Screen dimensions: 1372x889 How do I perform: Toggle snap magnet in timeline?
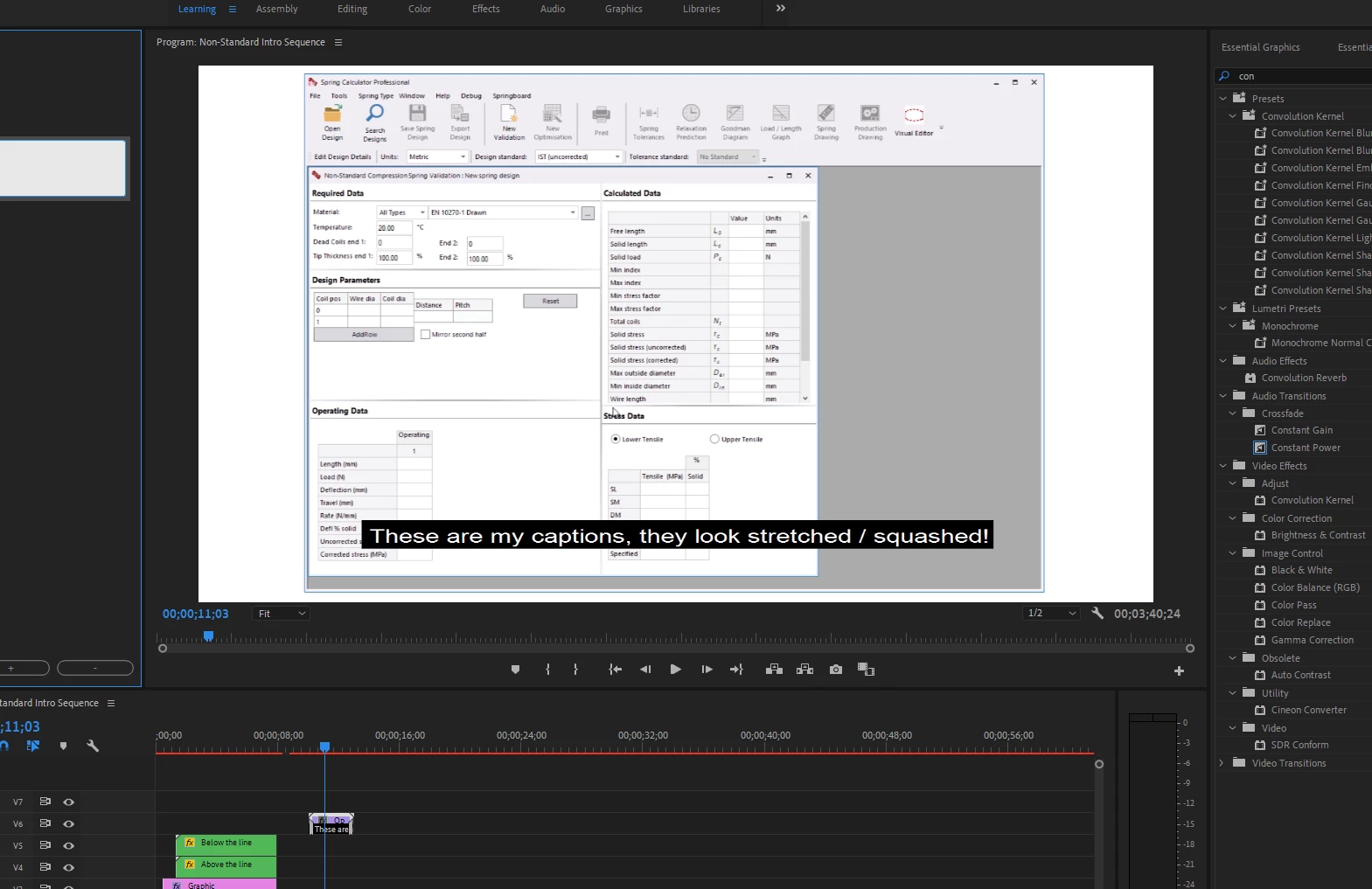4,746
